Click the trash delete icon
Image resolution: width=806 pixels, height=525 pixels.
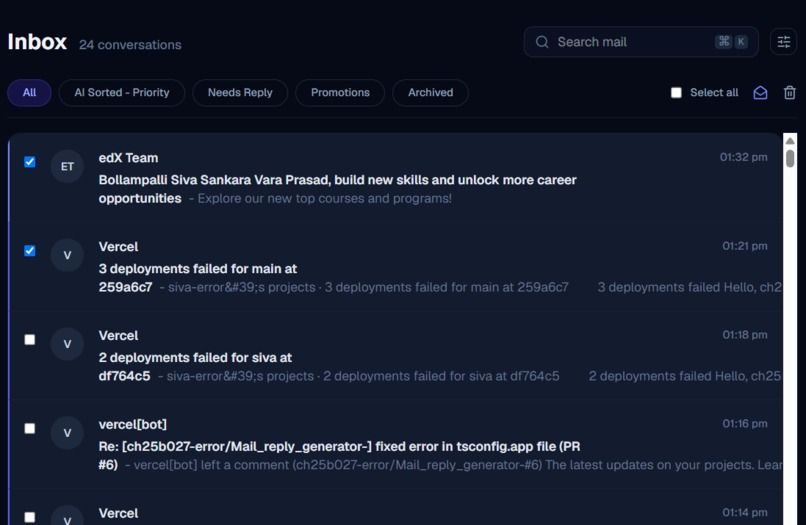[x=790, y=93]
